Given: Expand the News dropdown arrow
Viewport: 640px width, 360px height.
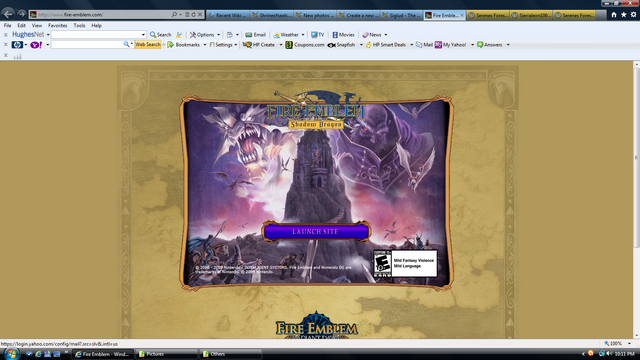Looking at the screenshot, I should pyautogui.click(x=386, y=35).
